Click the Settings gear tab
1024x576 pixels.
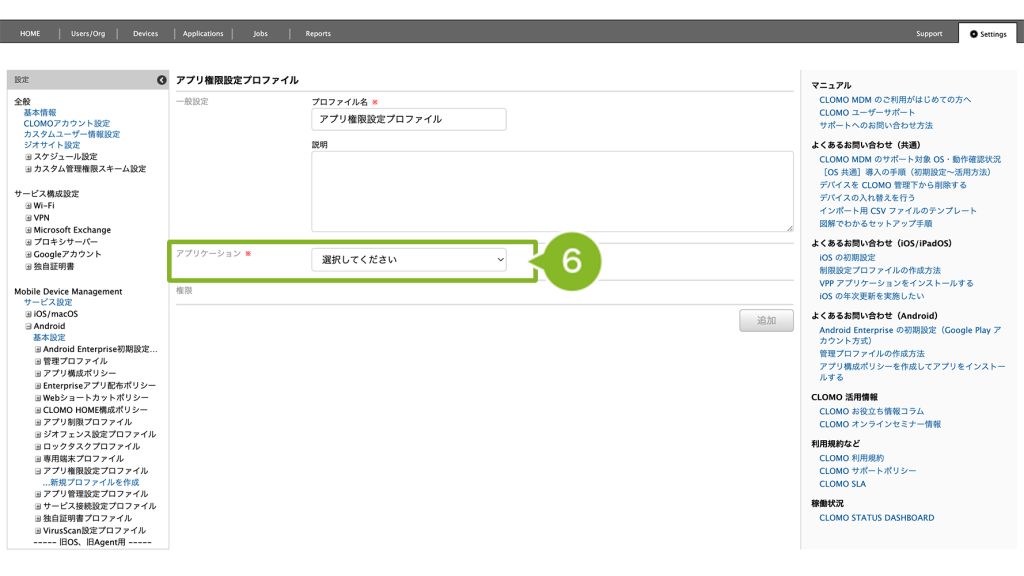pyautogui.click(x=987, y=33)
